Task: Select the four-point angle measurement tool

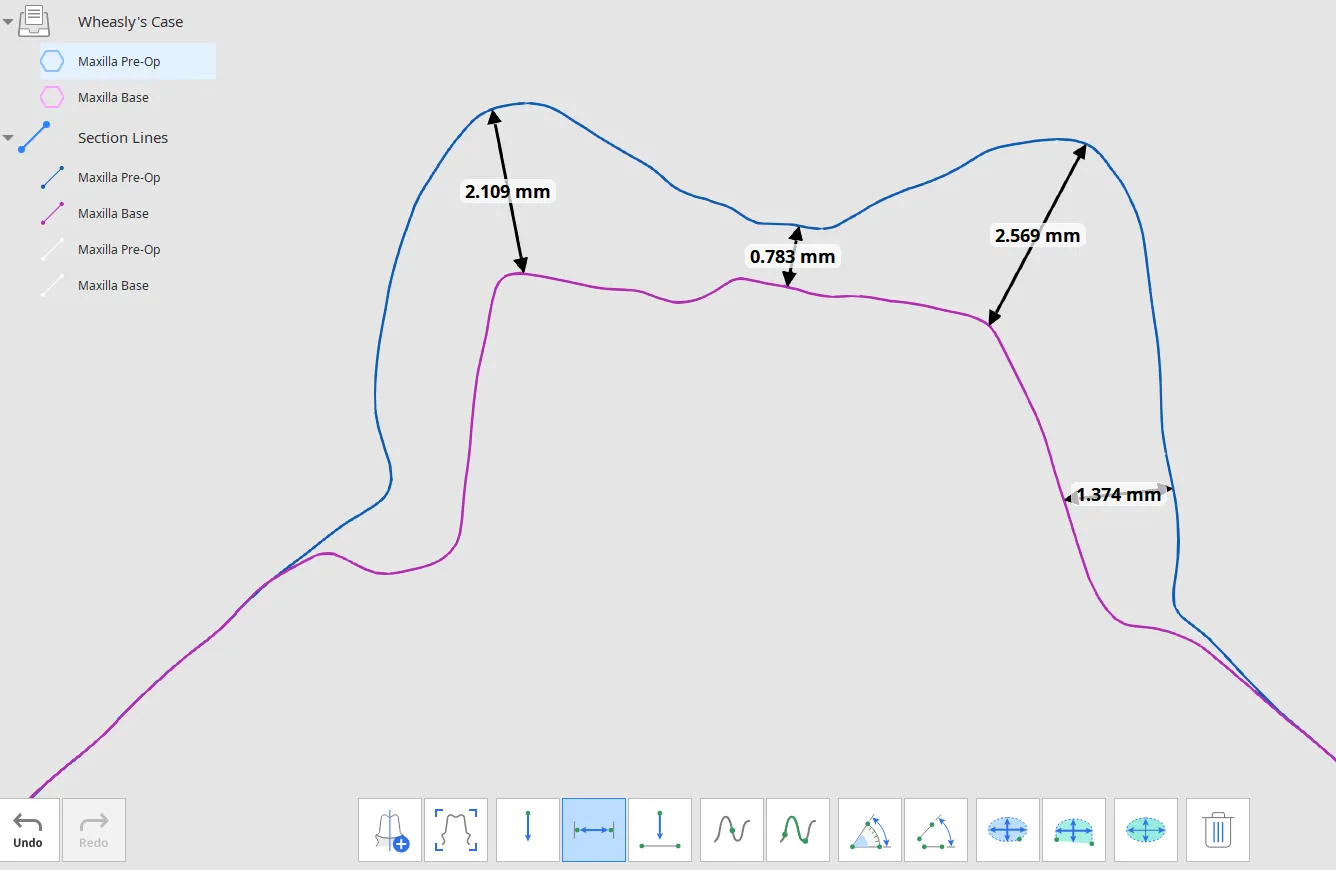Action: [x=936, y=830]
